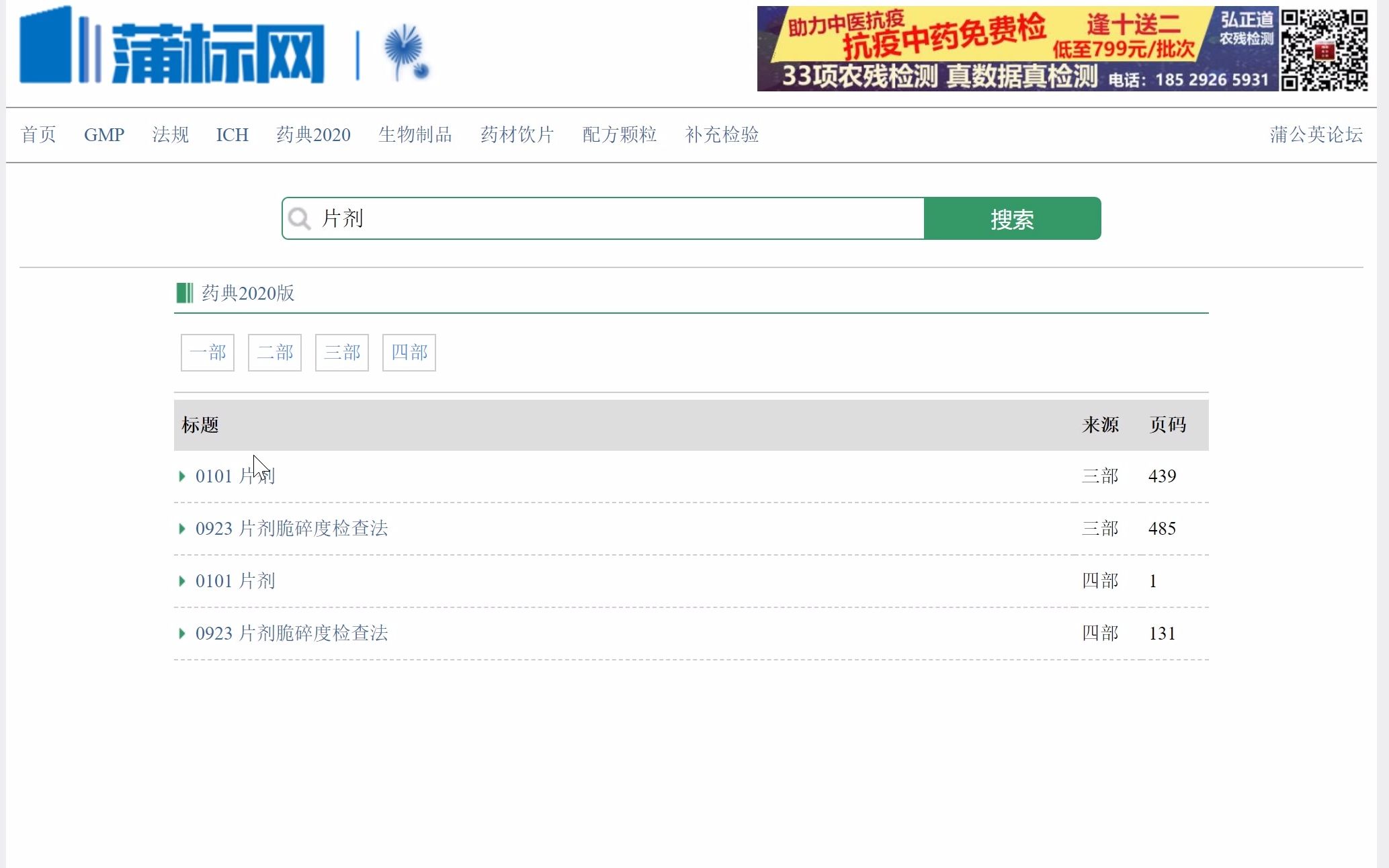The width and height of the screenshot is (1389, 868).
Task: Open the GMP navigation item
Action: (104, 134)
